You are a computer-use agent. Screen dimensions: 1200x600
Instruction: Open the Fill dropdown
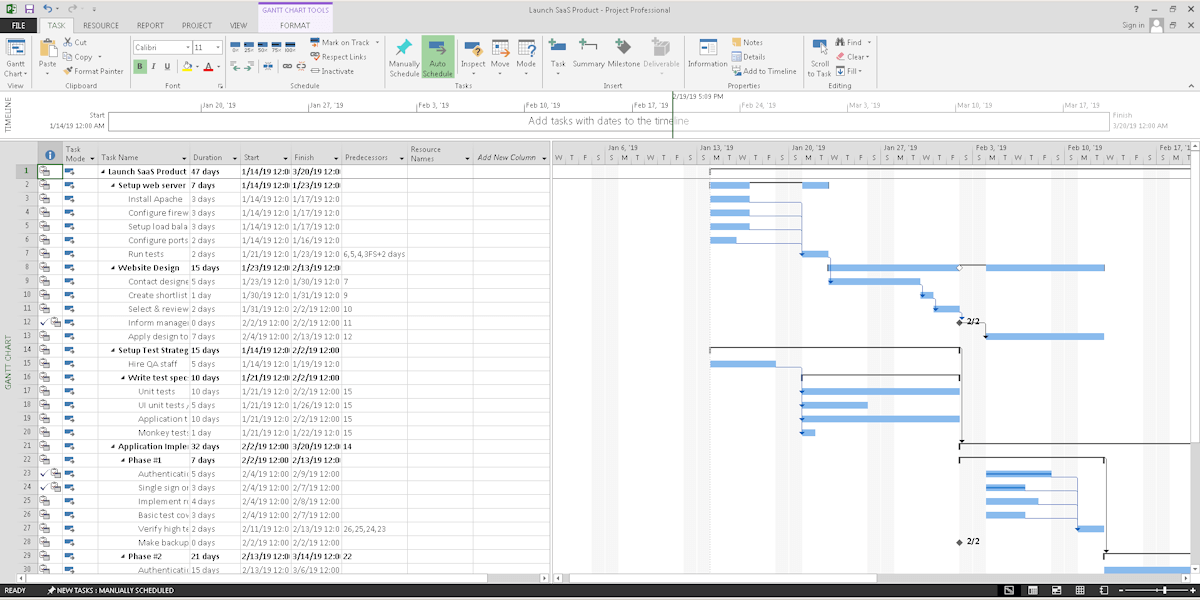click(x=861, y=71)
